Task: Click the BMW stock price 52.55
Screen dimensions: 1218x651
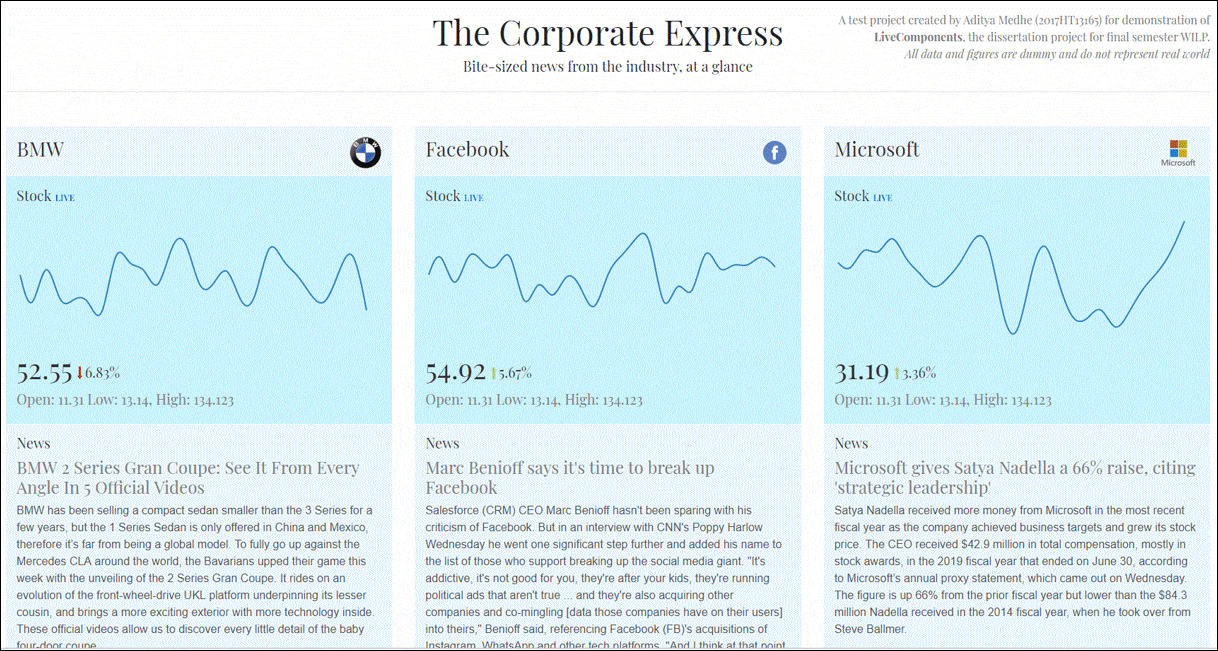Action: point(45,372)
